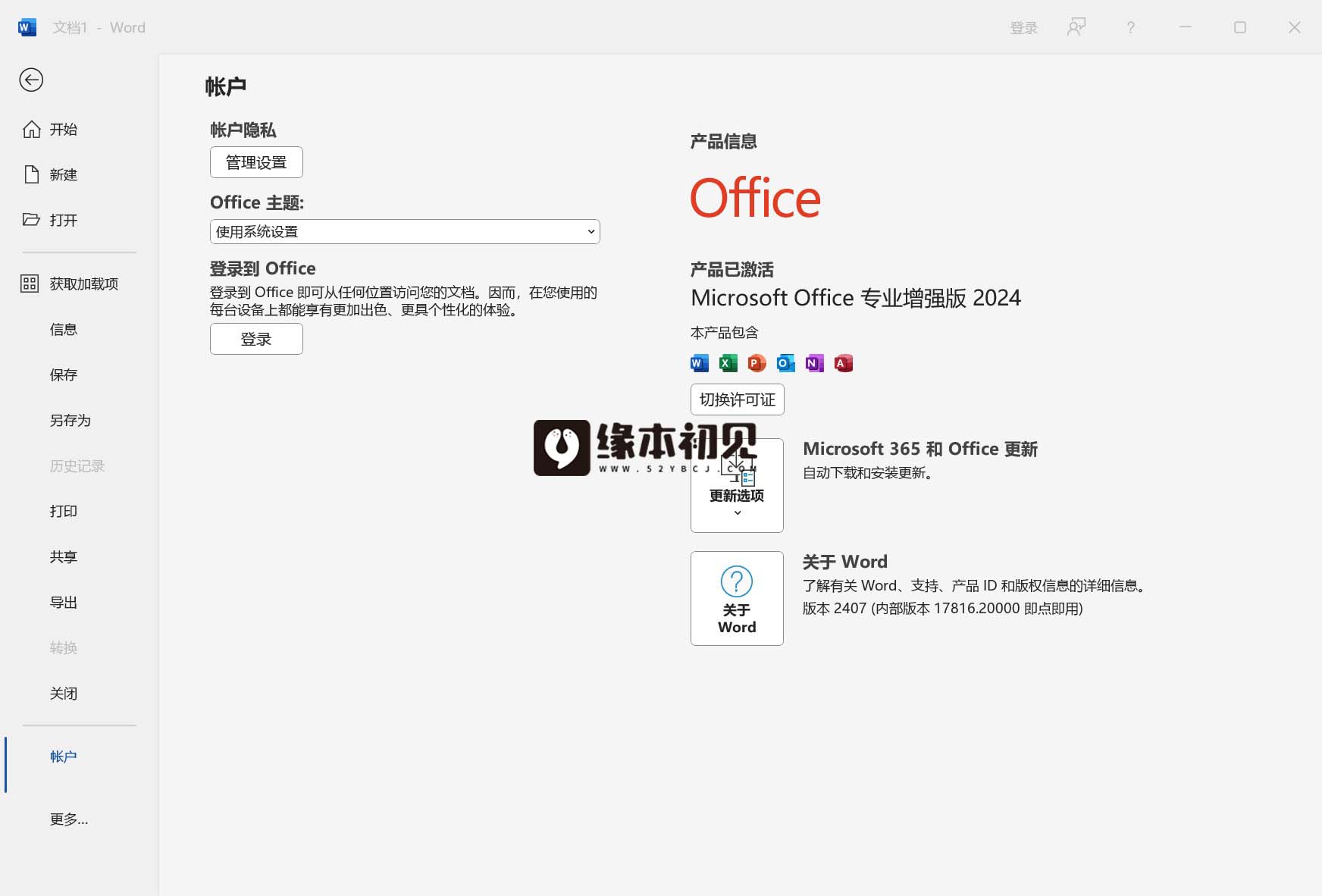This screenshot has height=896, width=1322.
Task: Open the Print (打印) page
Action: click(64, 511)
